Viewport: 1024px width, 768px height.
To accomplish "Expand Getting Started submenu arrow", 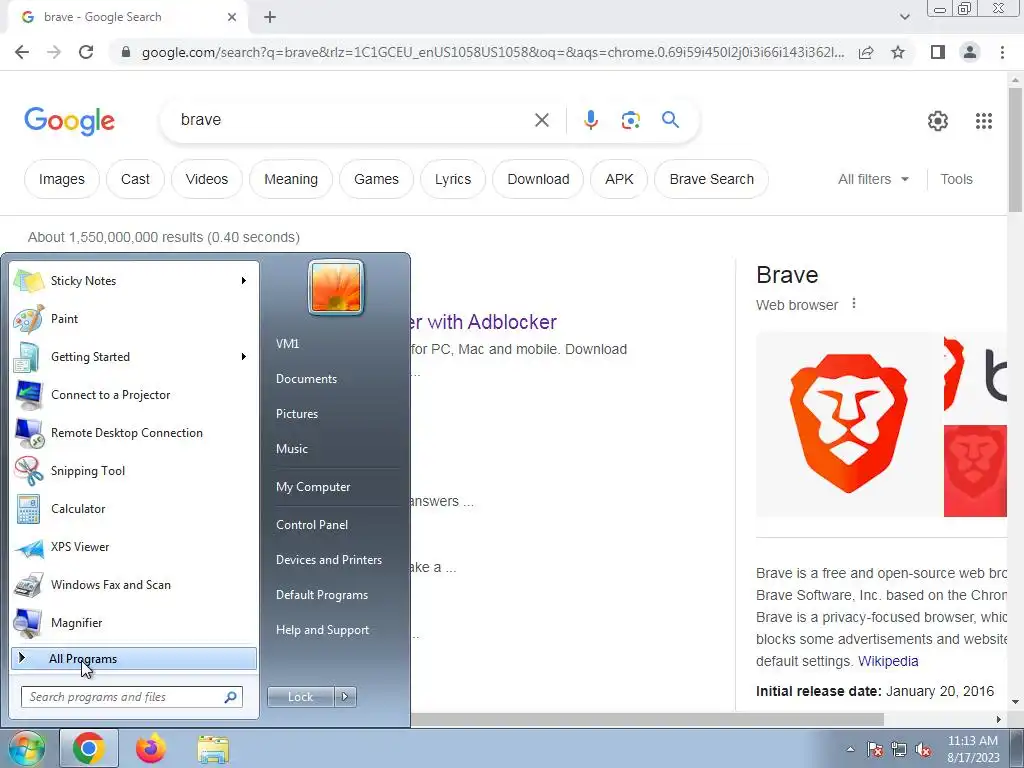I will 244,357.
